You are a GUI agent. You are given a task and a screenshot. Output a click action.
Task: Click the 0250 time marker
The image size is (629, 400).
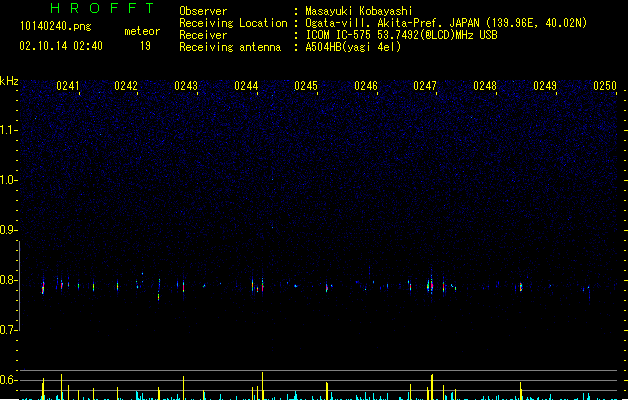click(x=605, y=86)
